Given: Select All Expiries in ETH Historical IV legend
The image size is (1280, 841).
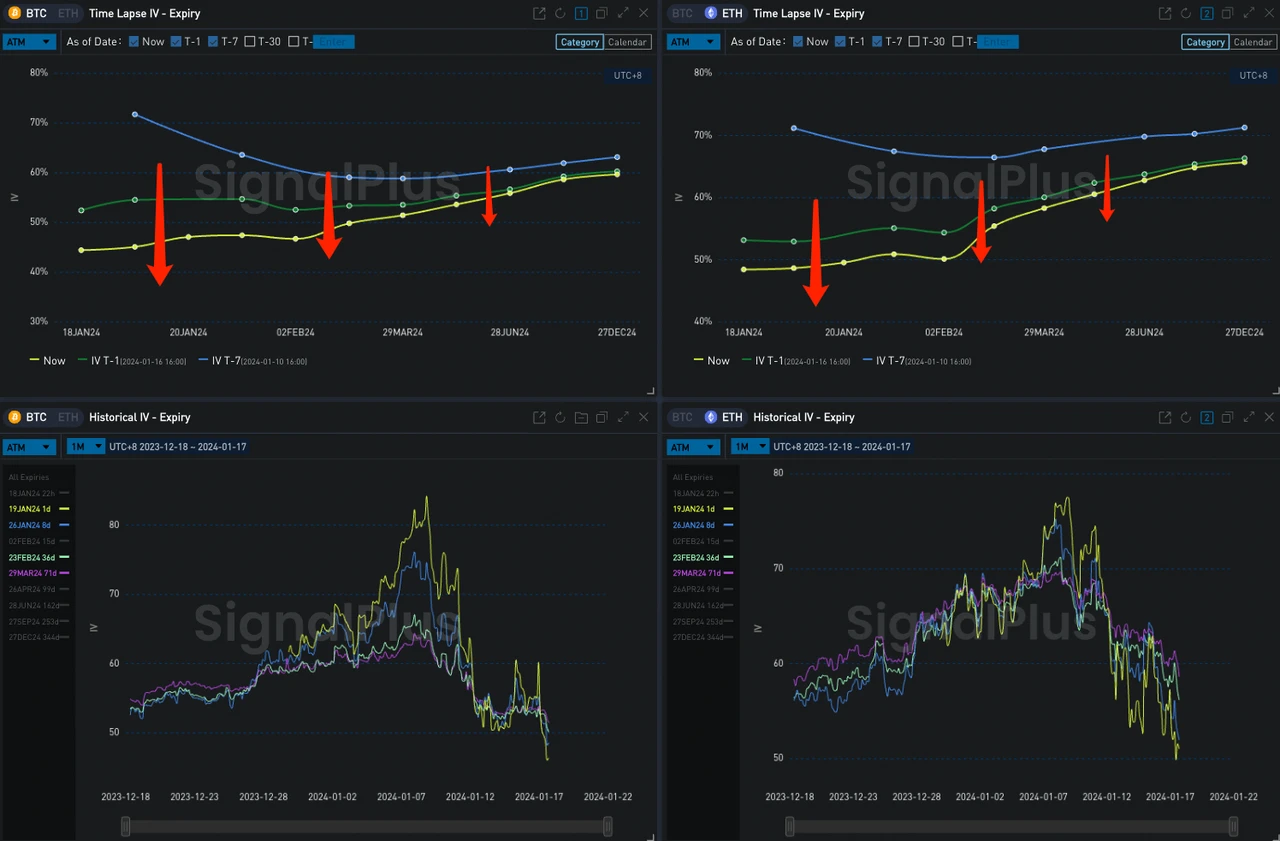Looking at the screenshot, I should tap(693, 477).
